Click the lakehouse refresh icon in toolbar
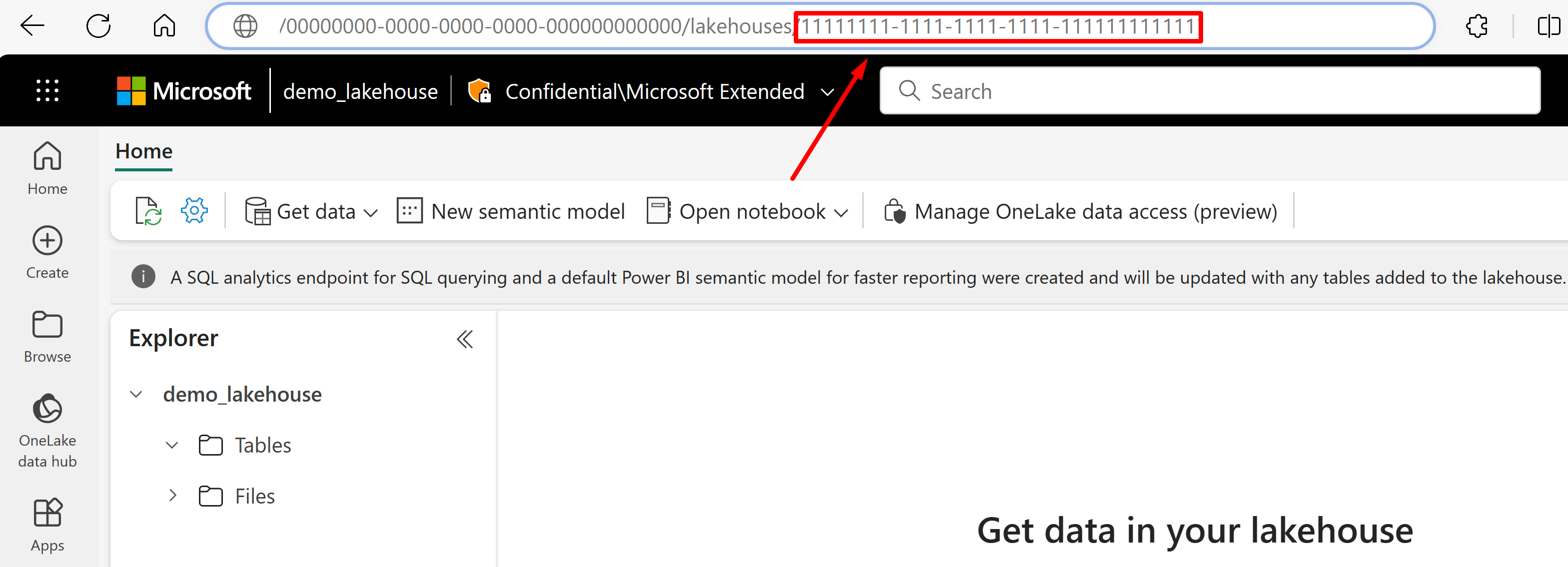Screen dimensions: 1568x567 coord(148,211)
